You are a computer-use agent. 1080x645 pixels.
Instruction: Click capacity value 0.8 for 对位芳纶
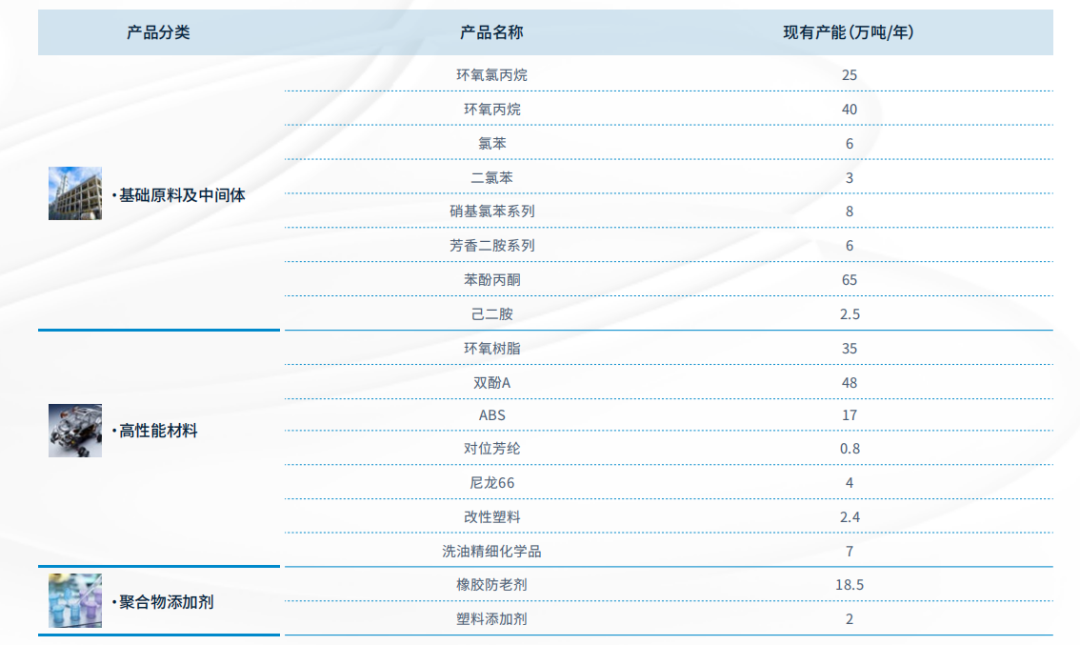(849, 449)
